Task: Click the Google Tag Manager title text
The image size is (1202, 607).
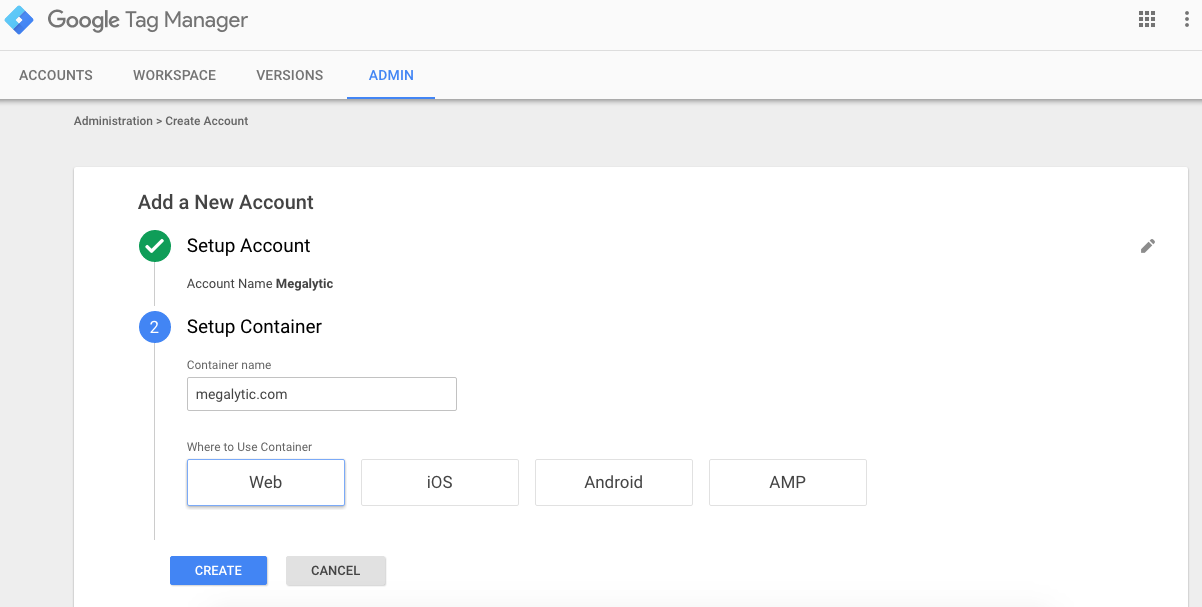Action: coord(148,20)
